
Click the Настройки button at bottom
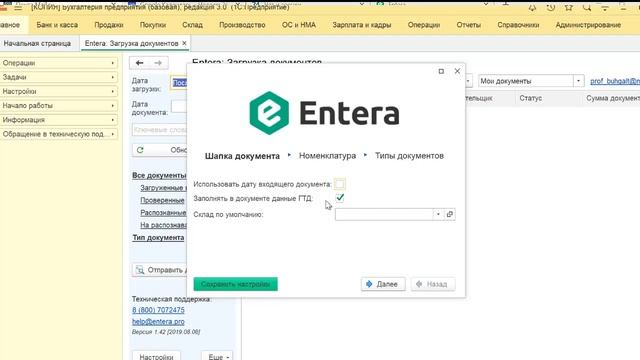coord(156,356)
